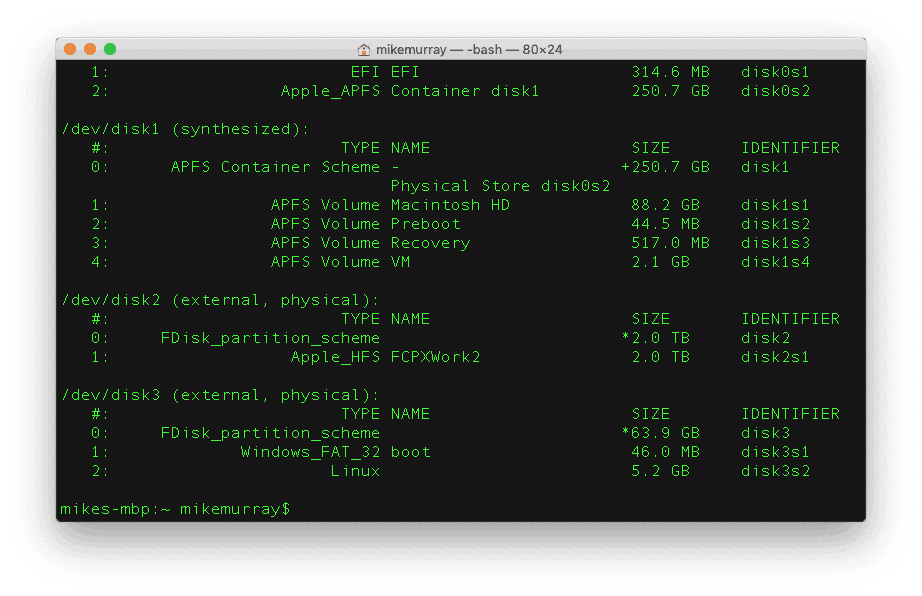Click the boot partition name under disk3

pyautogui.click(x=410, y=452)
